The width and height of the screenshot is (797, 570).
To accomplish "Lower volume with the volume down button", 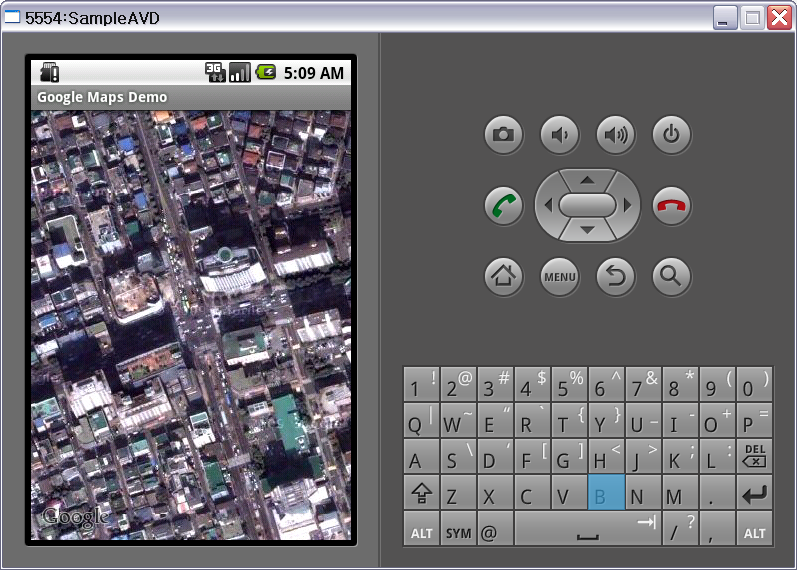I will pyautogui.click(x=560, y=135).
